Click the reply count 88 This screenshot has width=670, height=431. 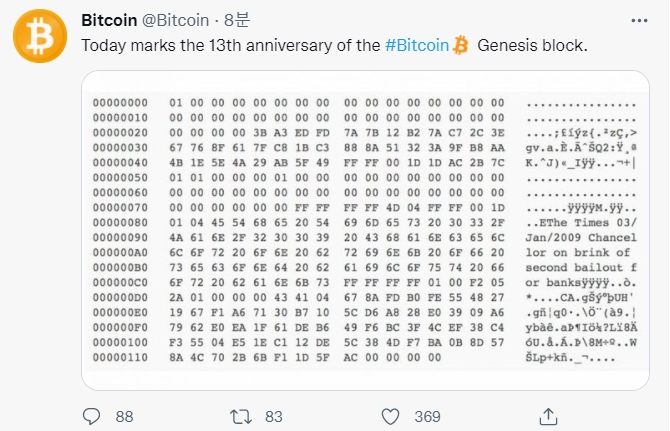[125, 416]
